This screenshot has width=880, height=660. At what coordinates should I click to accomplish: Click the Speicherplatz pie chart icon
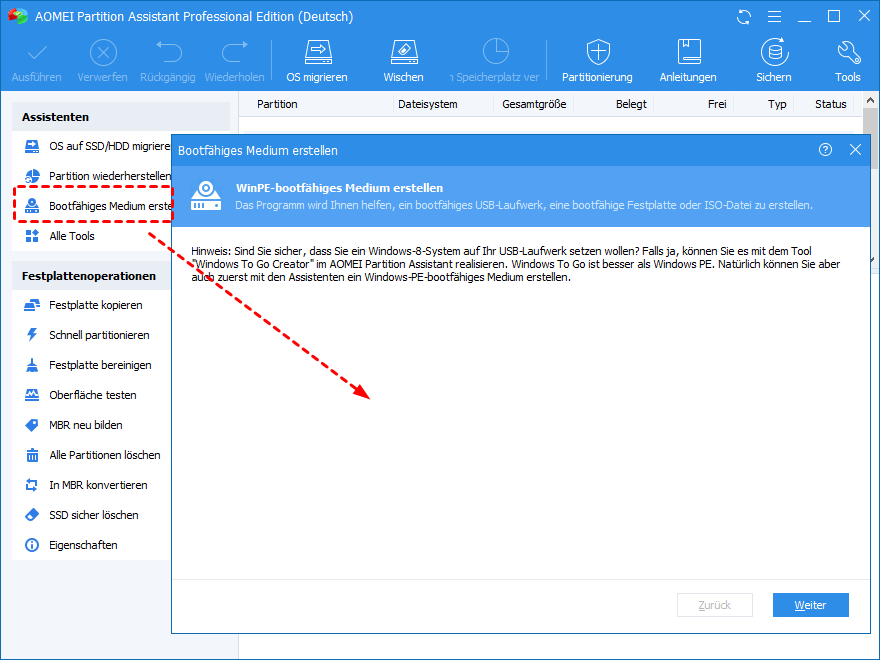pos(496,52)
